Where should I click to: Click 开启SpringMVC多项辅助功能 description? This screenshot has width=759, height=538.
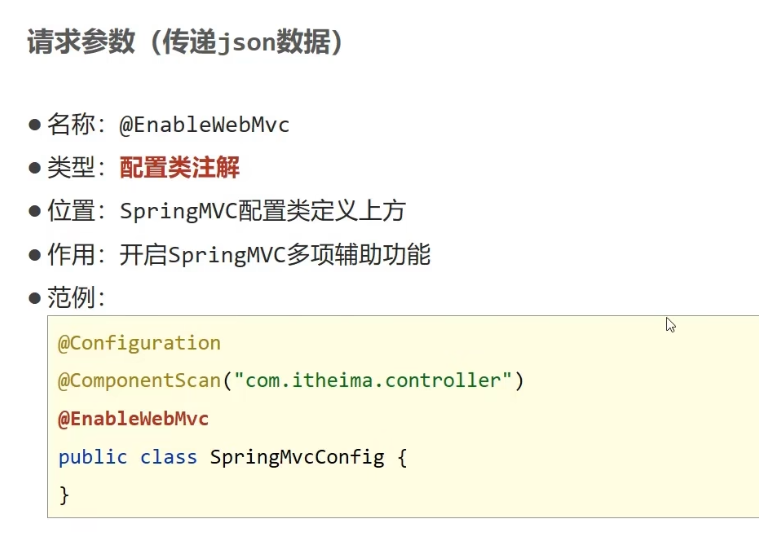coord(275,255)
